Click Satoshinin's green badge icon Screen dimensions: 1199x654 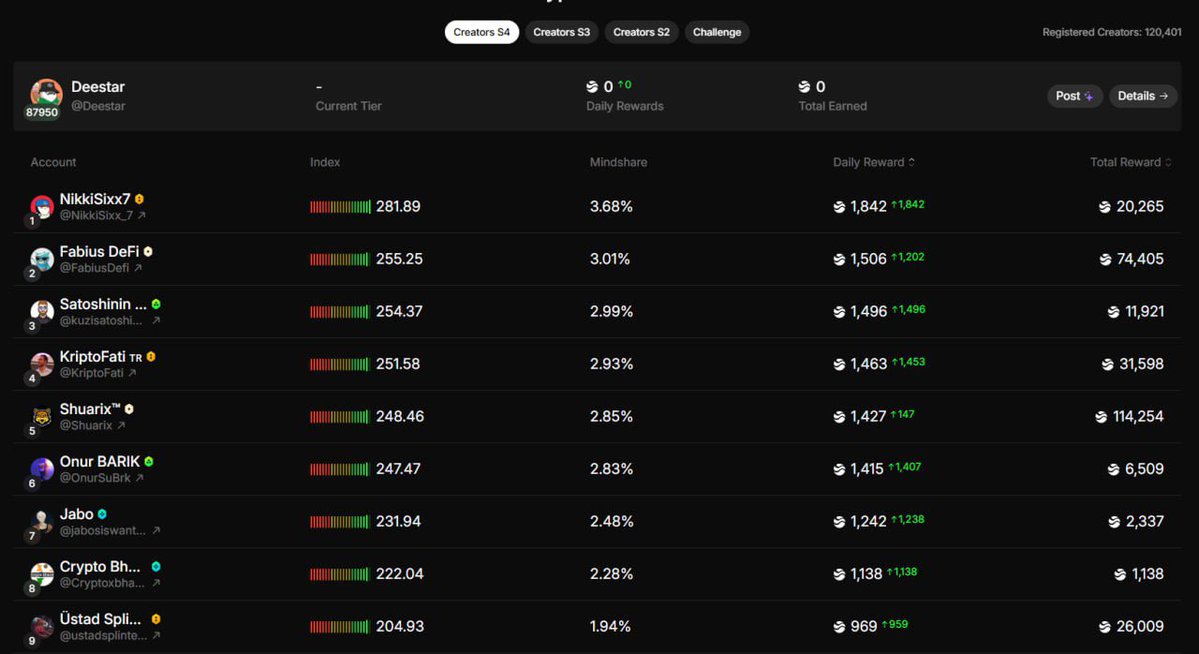156,304
